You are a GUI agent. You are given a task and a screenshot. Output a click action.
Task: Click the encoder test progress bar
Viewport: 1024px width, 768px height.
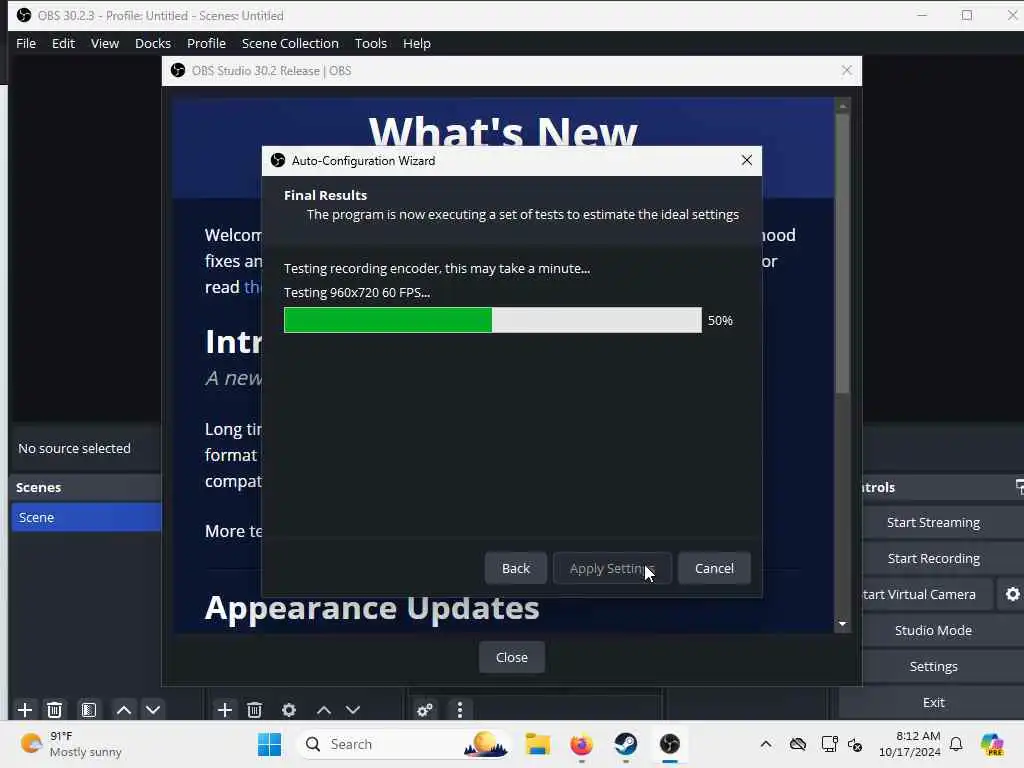493,320
